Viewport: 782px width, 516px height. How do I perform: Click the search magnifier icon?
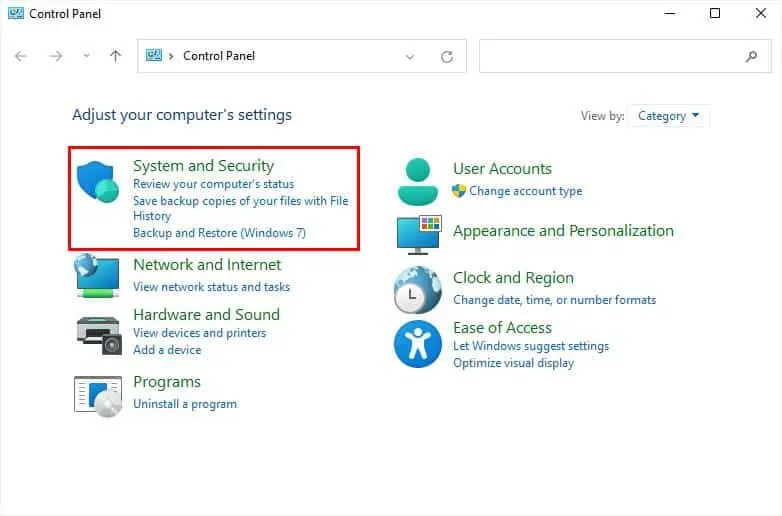(x=751, y=56)
